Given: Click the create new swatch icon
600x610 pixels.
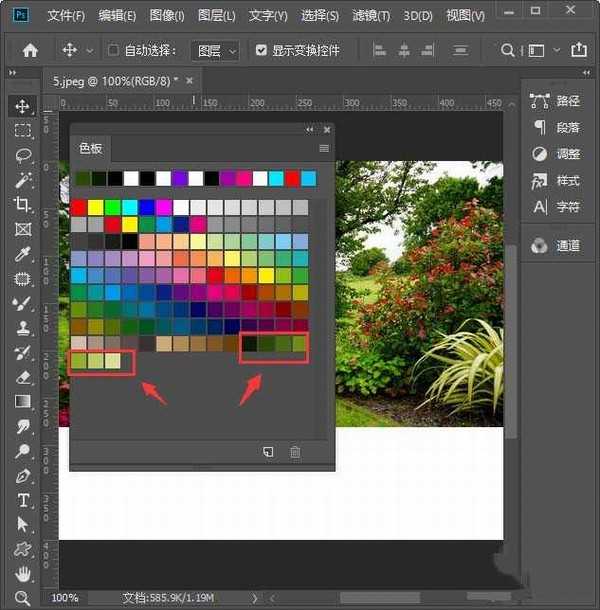Looking at the screenshot, I should coord(268,452).
